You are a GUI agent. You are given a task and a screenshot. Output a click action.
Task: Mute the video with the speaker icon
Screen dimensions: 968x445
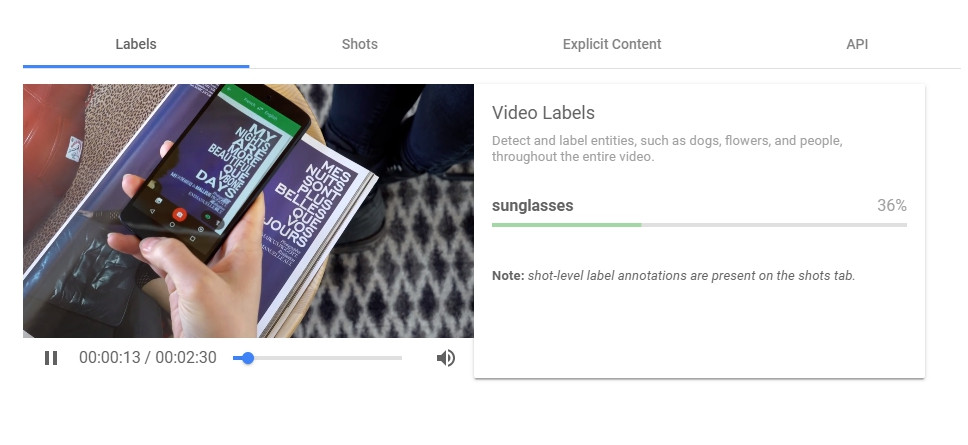click(x=446, y=358)
